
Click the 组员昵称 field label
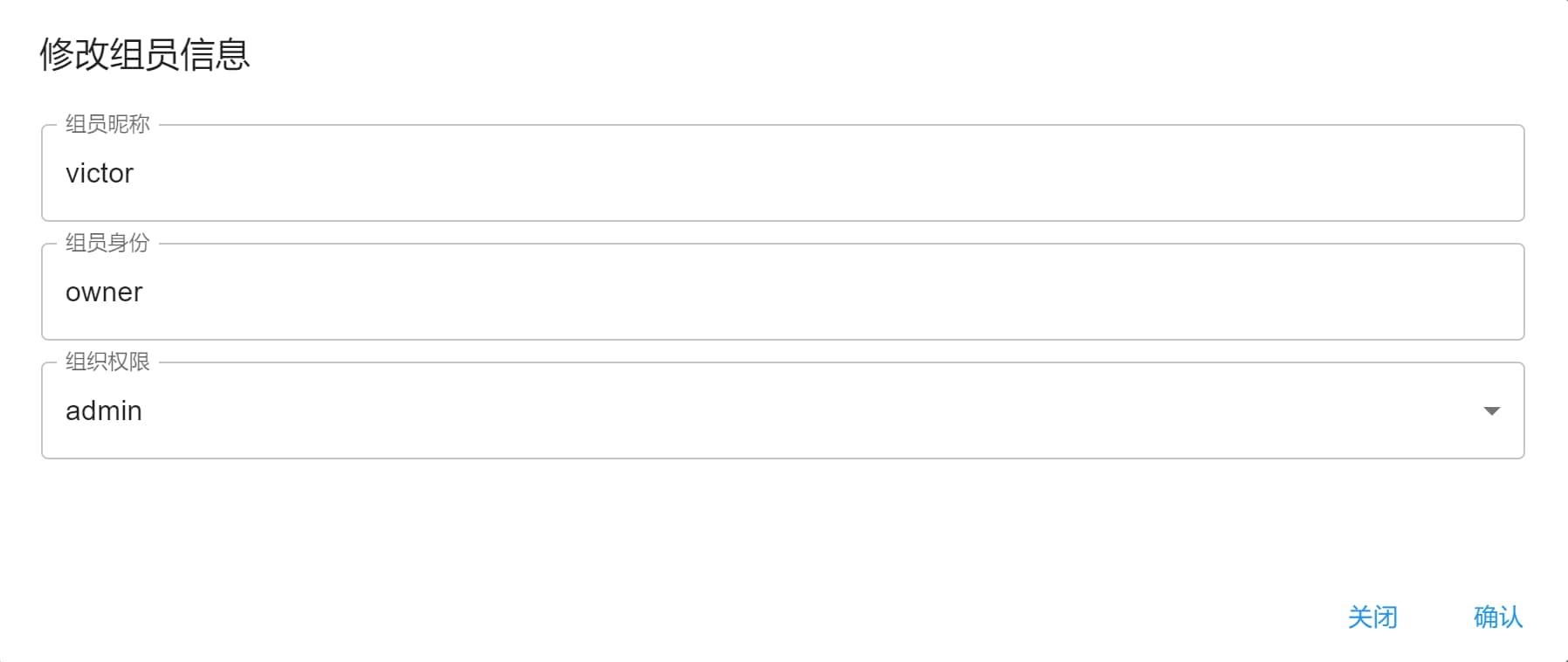point(107,124)
